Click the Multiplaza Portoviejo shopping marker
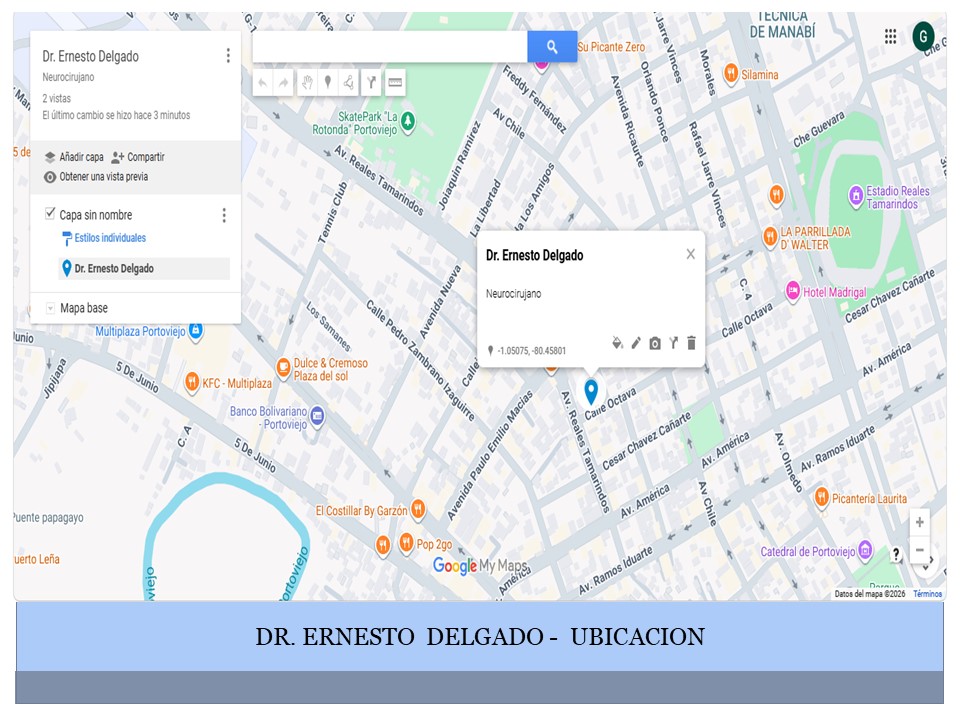Screen dimensions: 960x720 195,331
